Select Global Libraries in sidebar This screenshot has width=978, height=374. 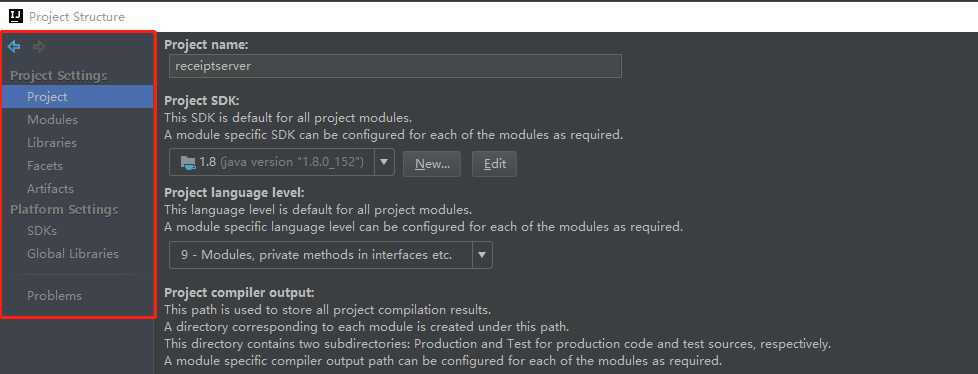click(72, 254)
